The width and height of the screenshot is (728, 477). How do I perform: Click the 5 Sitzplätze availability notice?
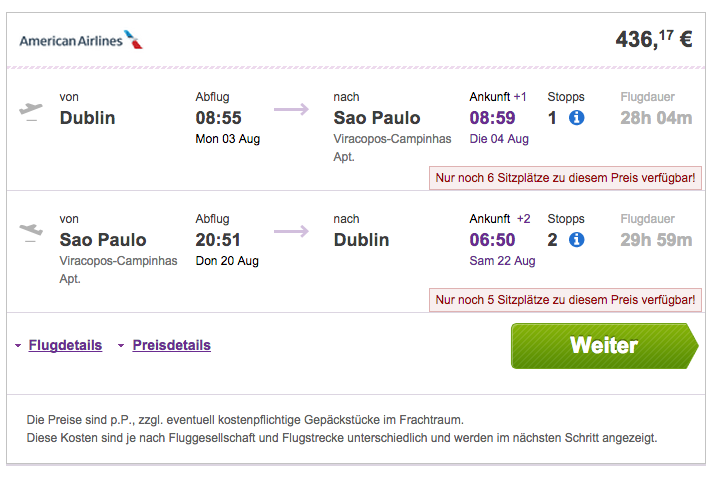pyautogui.click(x=565, y=300)
